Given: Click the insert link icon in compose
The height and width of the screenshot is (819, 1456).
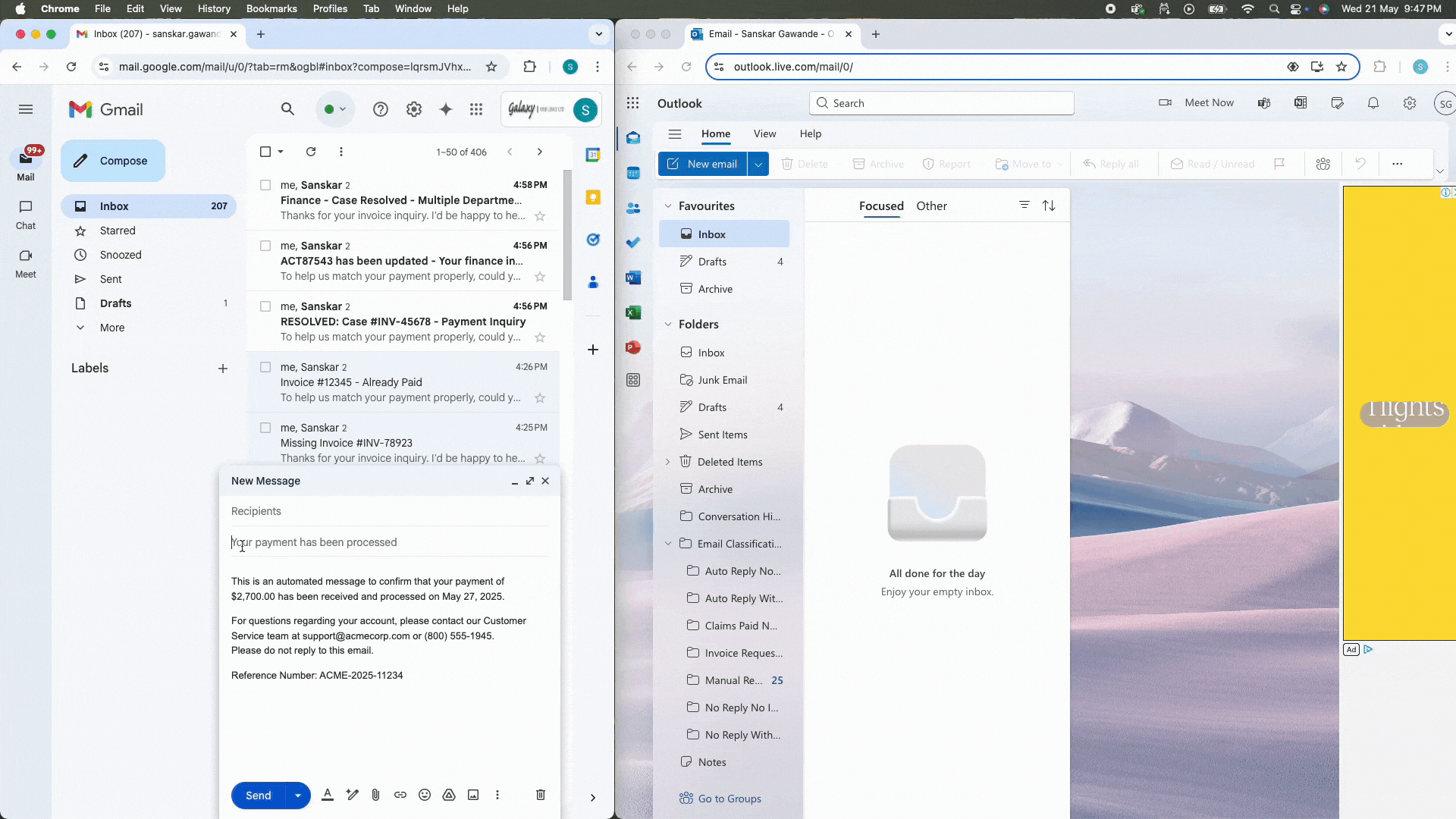Looking at the screenshot, I should point(400,795).
